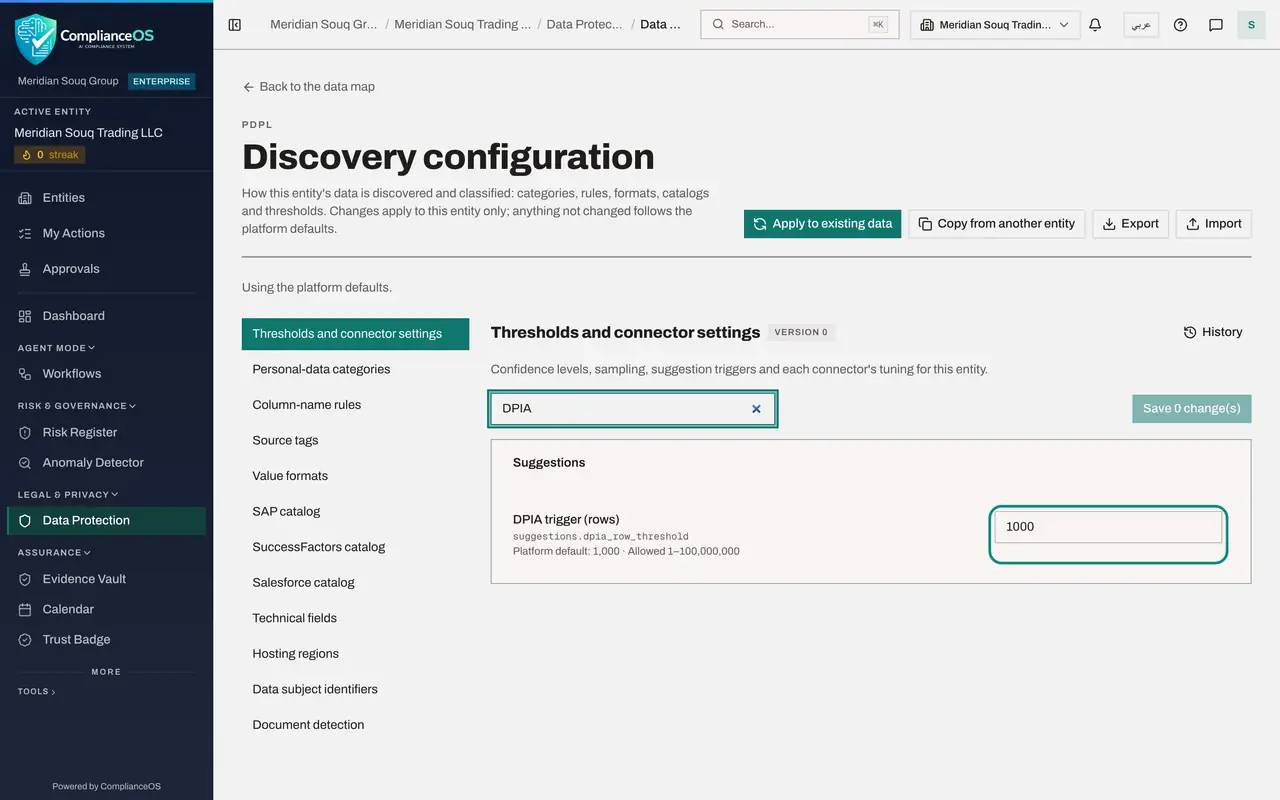Select the Hosting regions tab
The height and width of the screenshot is (800, 1280).
click(x=355, y=654)
